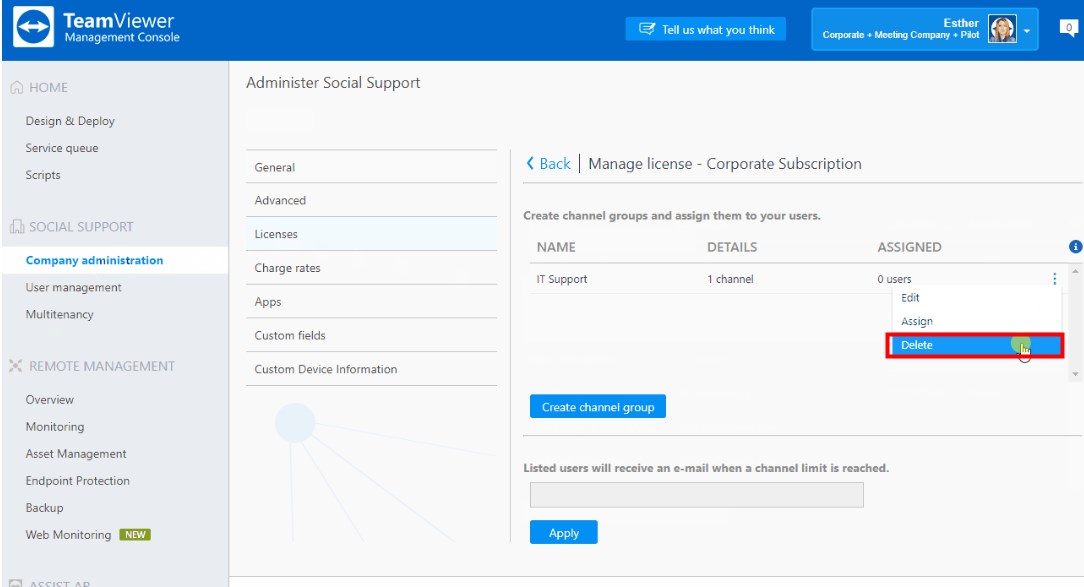Go Back to the previous page
The height and width of the screenshot is (587, 1084).
[x=549, y=164]
